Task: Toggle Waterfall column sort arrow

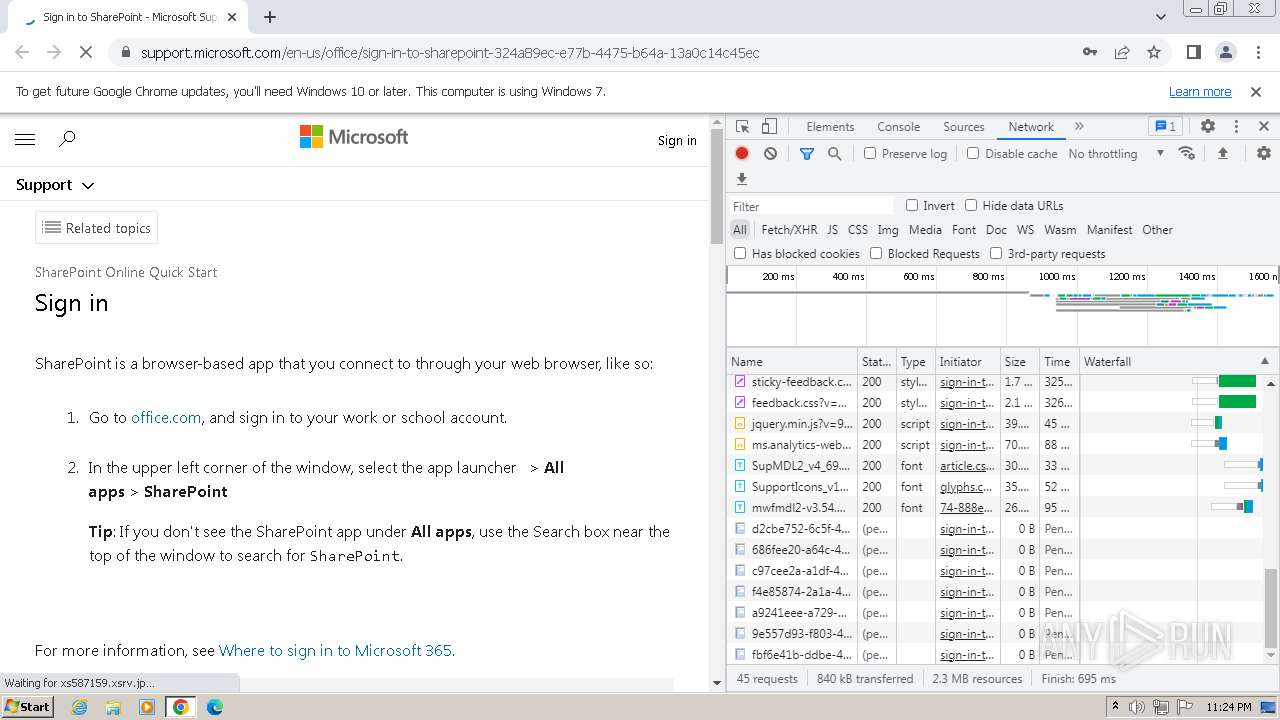Action: 1264,362
